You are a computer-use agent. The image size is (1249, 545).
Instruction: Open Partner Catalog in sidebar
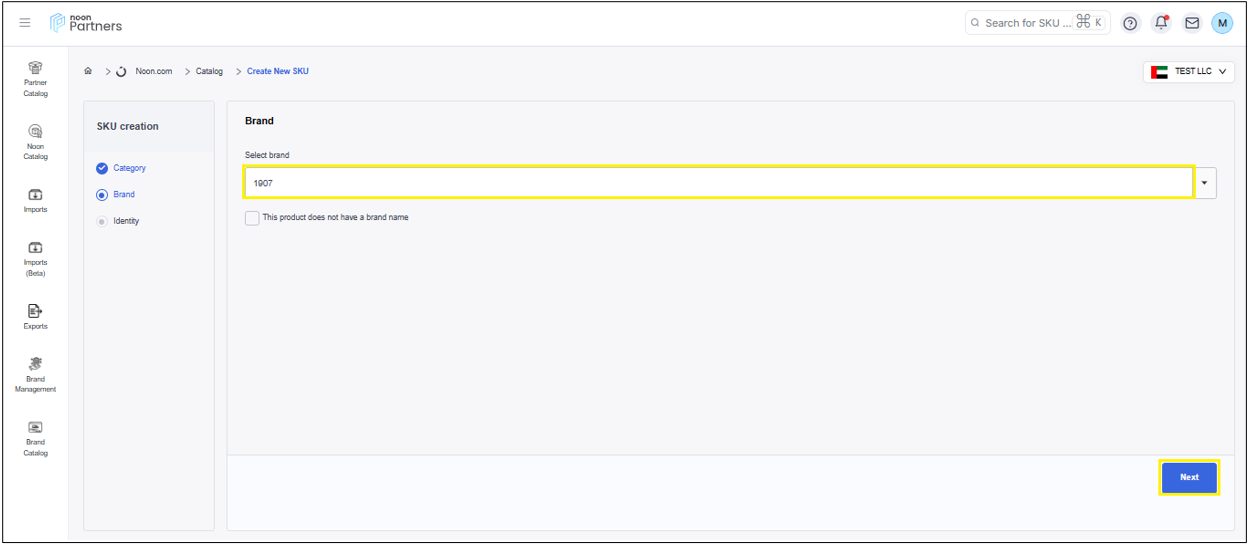pos(35,78)
